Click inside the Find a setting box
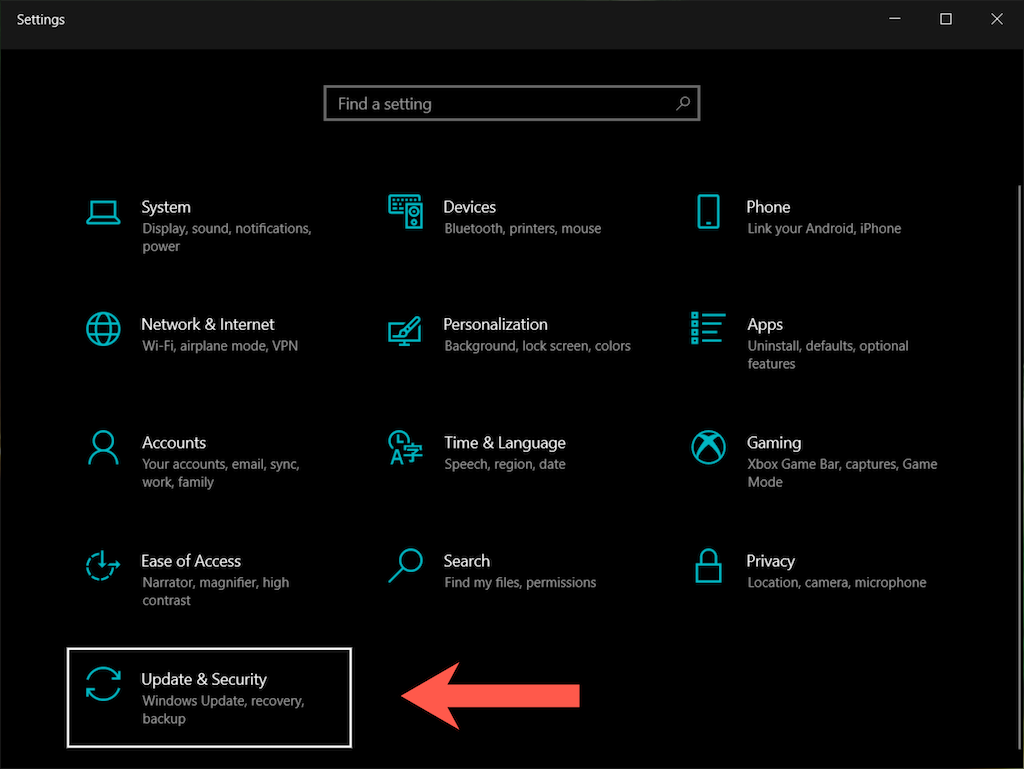 [x=500, y=103]
